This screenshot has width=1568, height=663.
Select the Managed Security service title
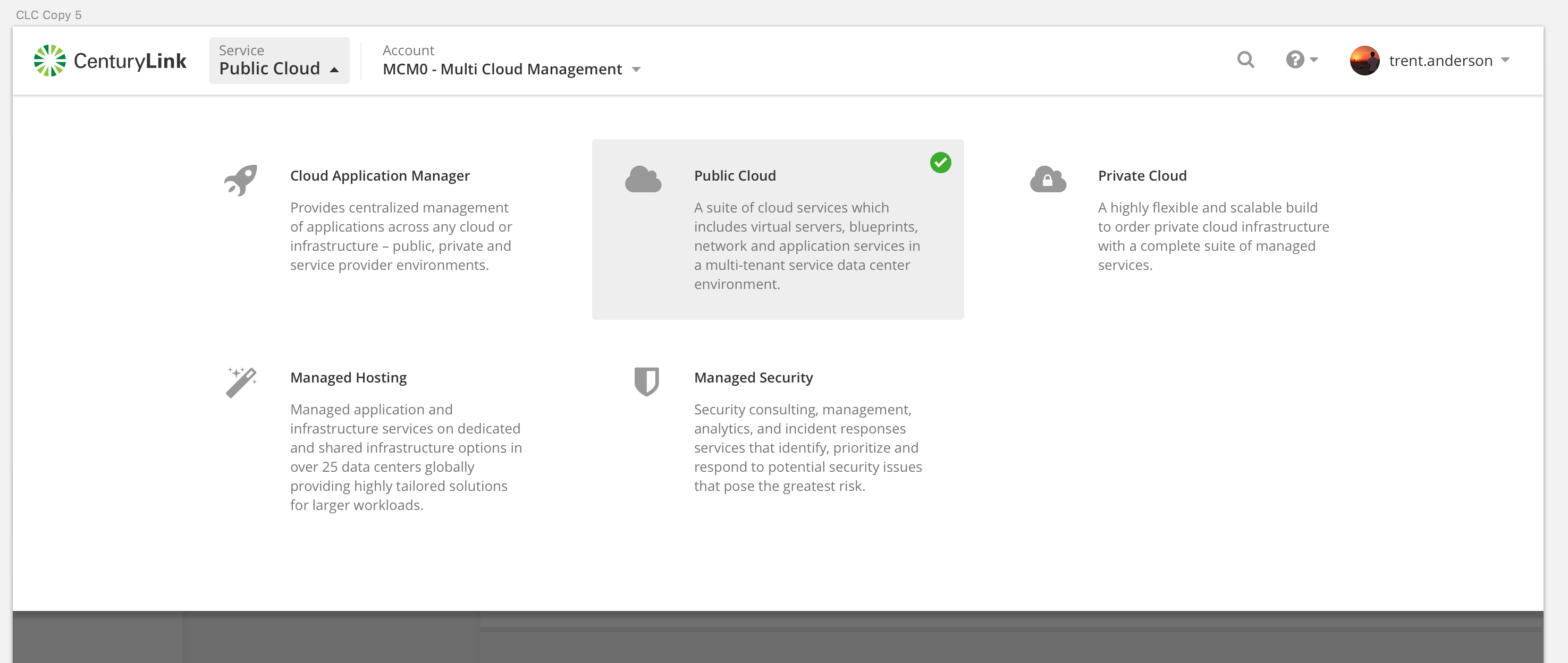[753, 378]
